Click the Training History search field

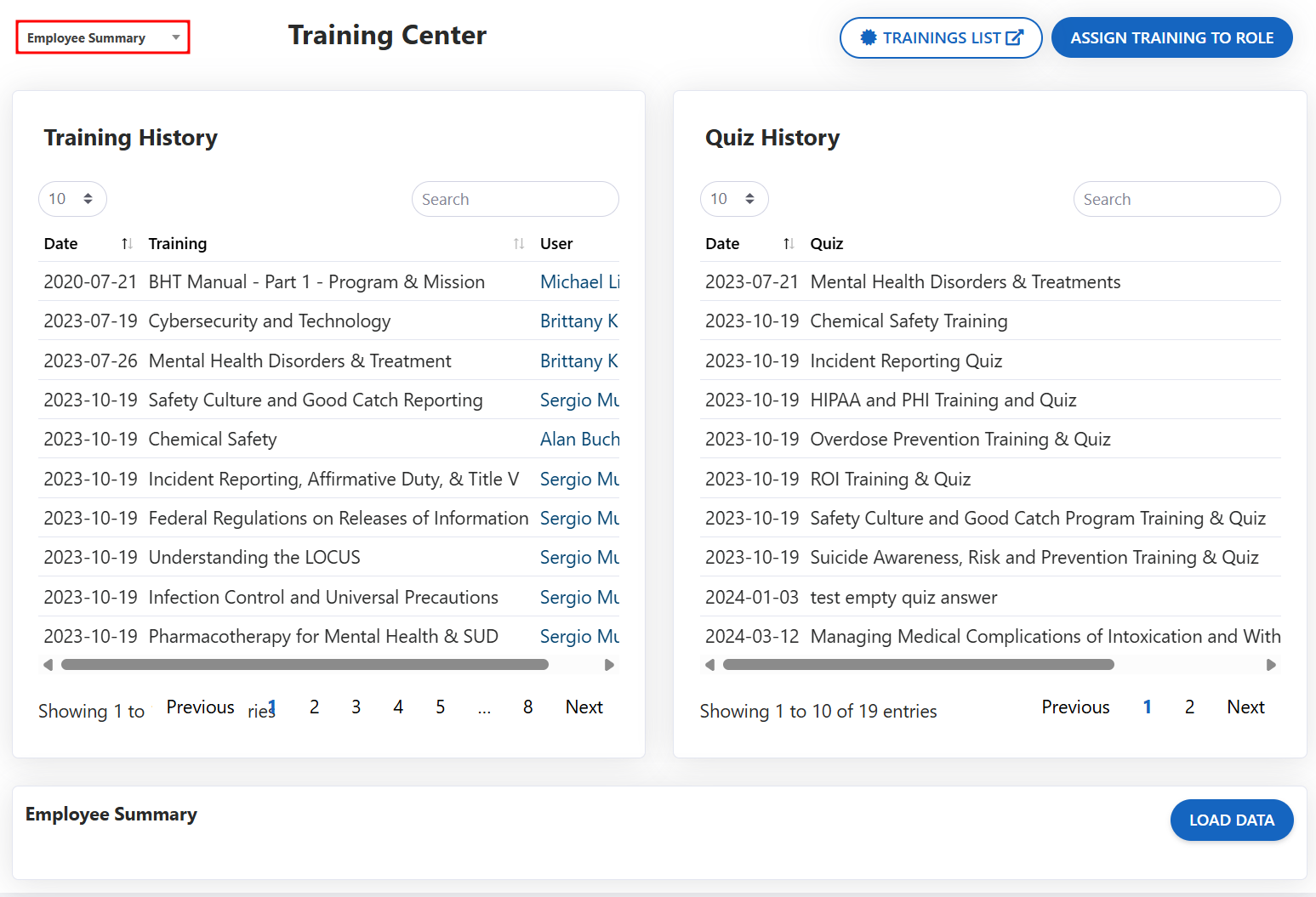click(x=515, y=199)
